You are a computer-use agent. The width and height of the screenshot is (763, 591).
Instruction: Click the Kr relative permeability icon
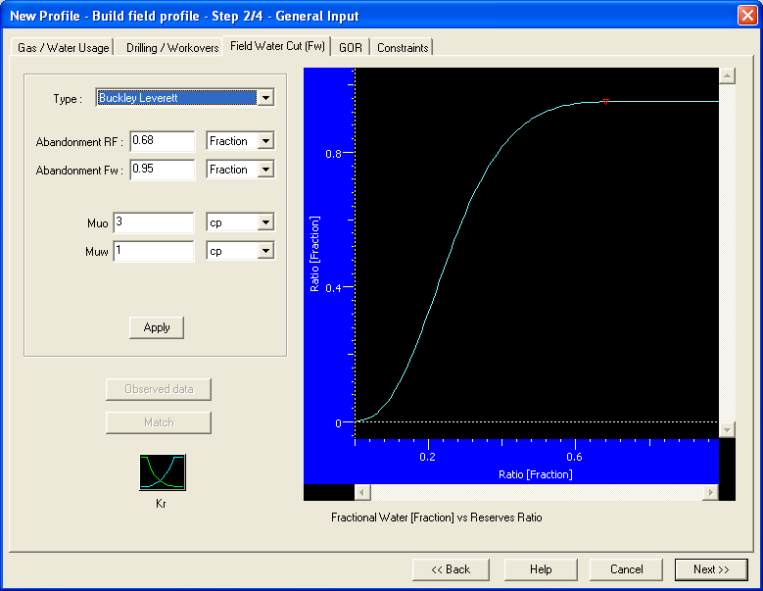click(x=162, y=472)
